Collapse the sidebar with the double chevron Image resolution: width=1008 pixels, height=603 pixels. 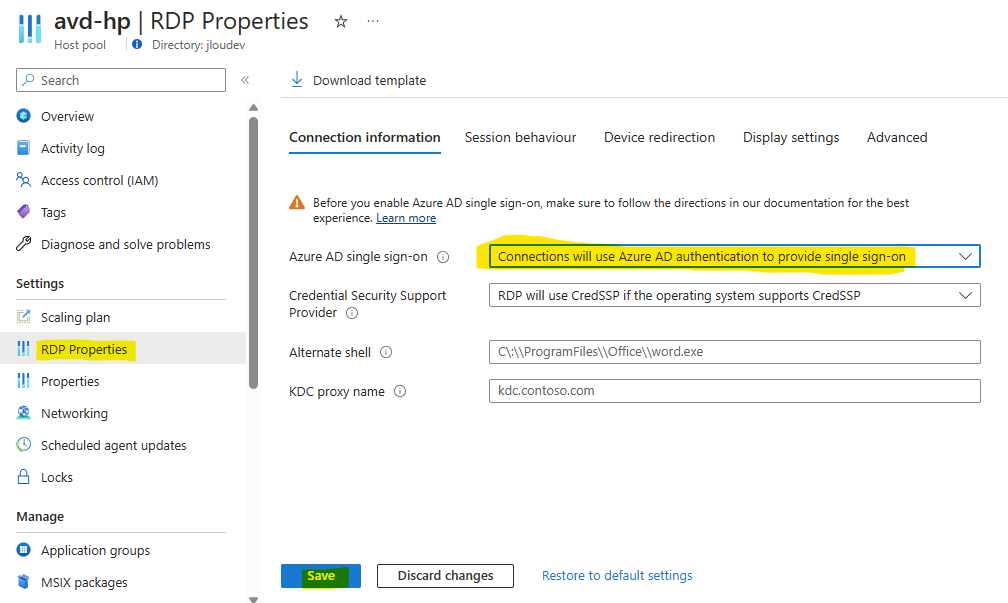click(x=245, y=80)
